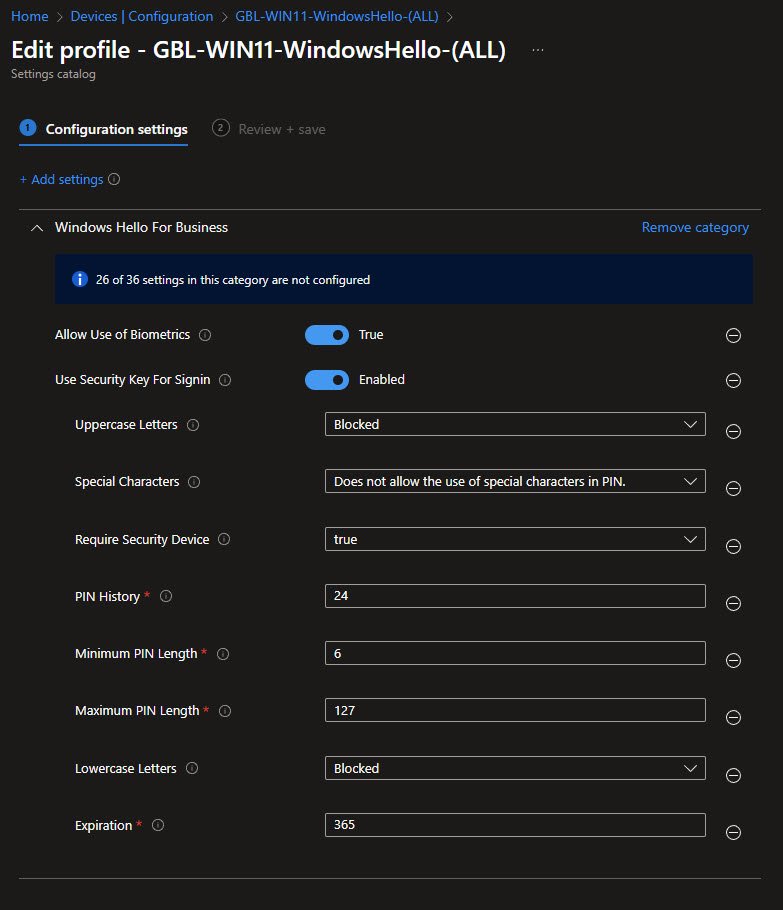Click info icon beside Use Security Key For Signin
The image size is (783, 910).
pos(225,380)
